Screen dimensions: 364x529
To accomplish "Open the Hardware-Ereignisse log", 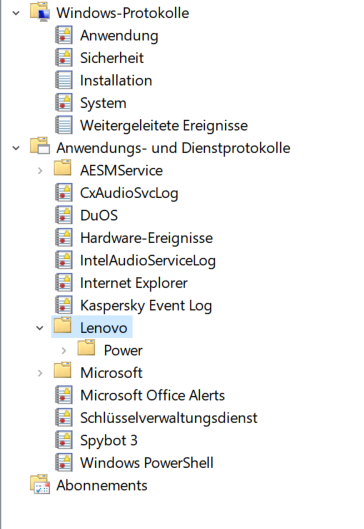I will tap(146, 238).
